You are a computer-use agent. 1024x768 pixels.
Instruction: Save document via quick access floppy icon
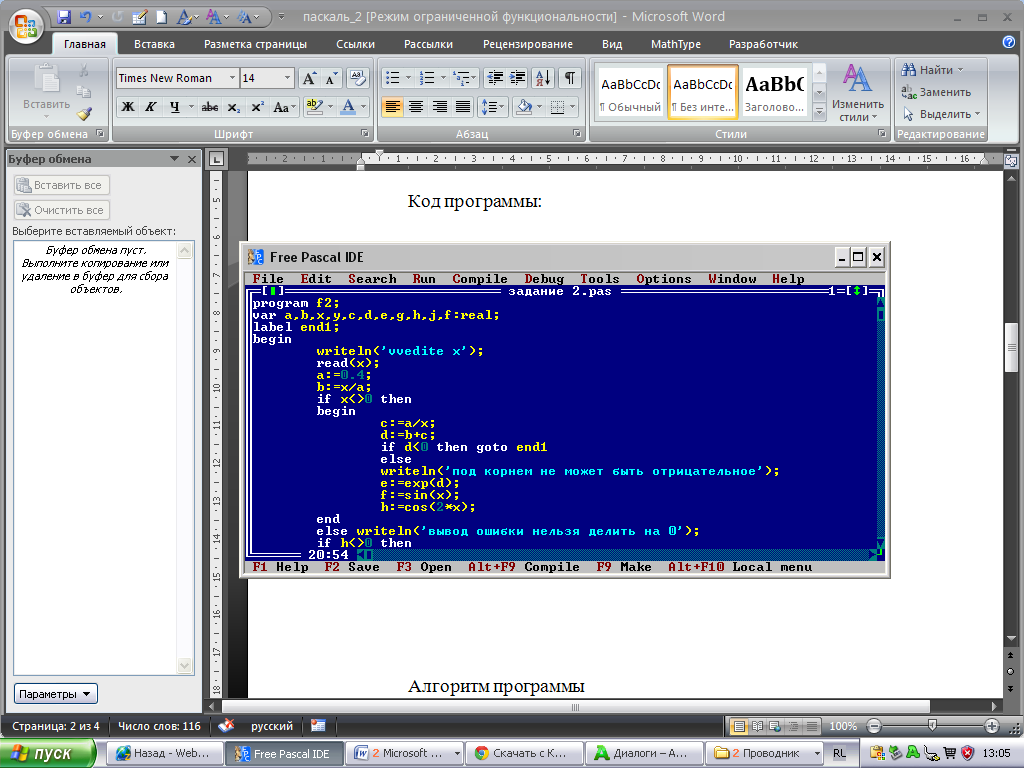coord(63,17)
